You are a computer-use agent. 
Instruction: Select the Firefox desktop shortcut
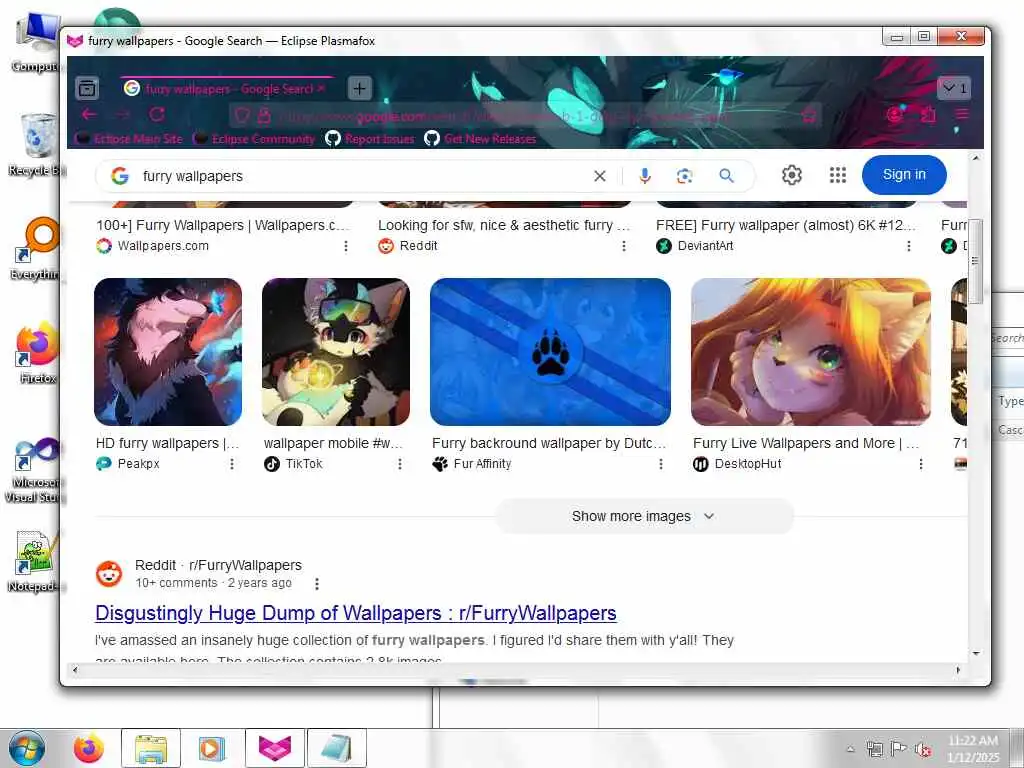coord(37,353)
